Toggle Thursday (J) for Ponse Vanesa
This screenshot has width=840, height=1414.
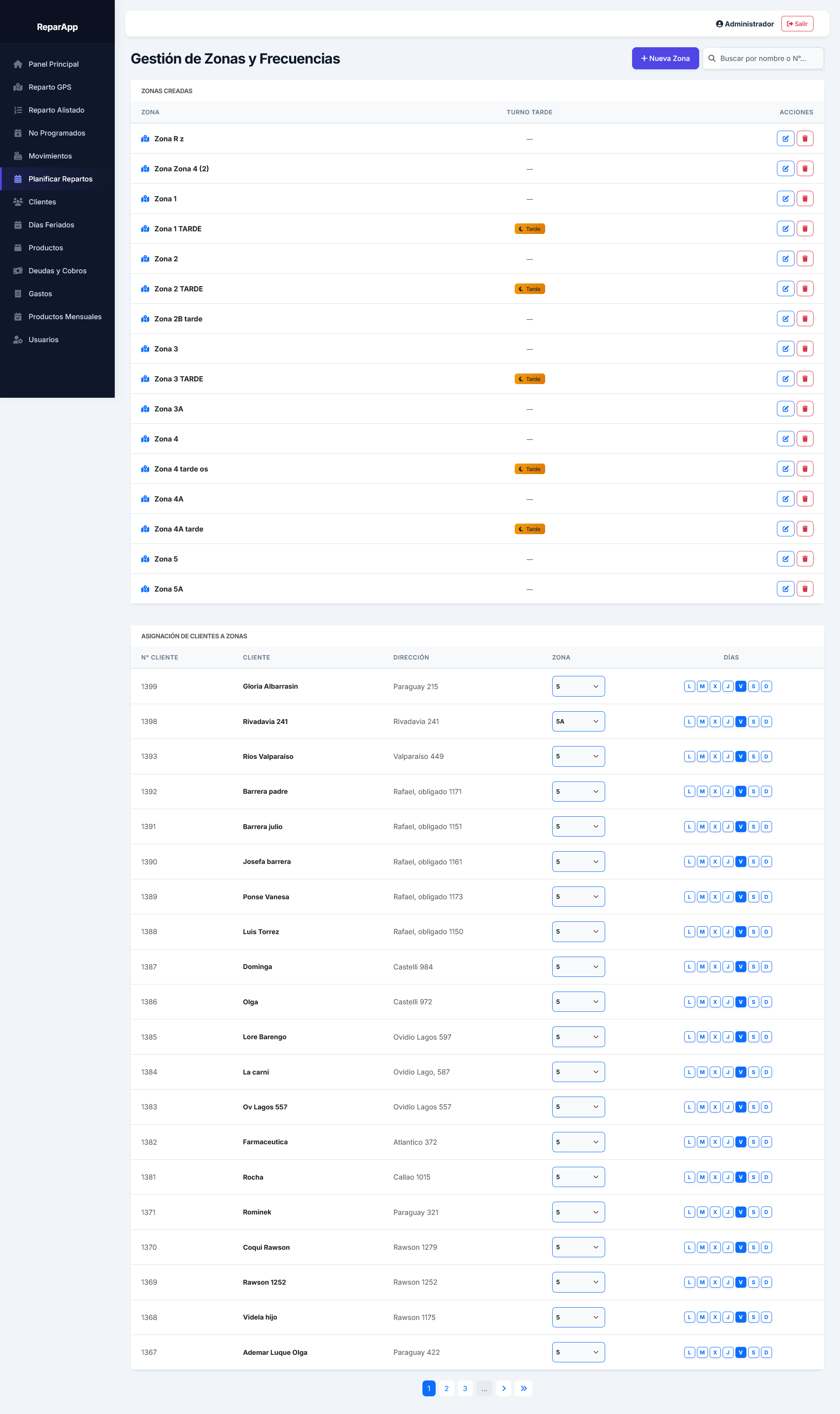point(728,897)
